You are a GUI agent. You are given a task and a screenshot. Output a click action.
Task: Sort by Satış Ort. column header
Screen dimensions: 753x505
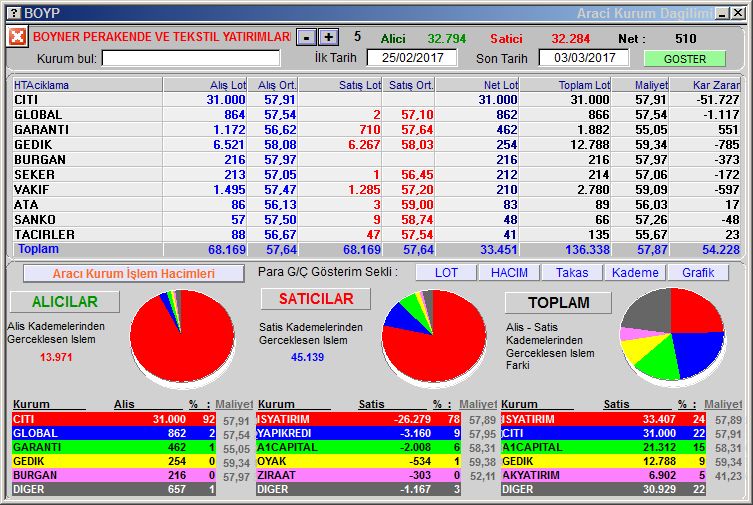(408, 85)
